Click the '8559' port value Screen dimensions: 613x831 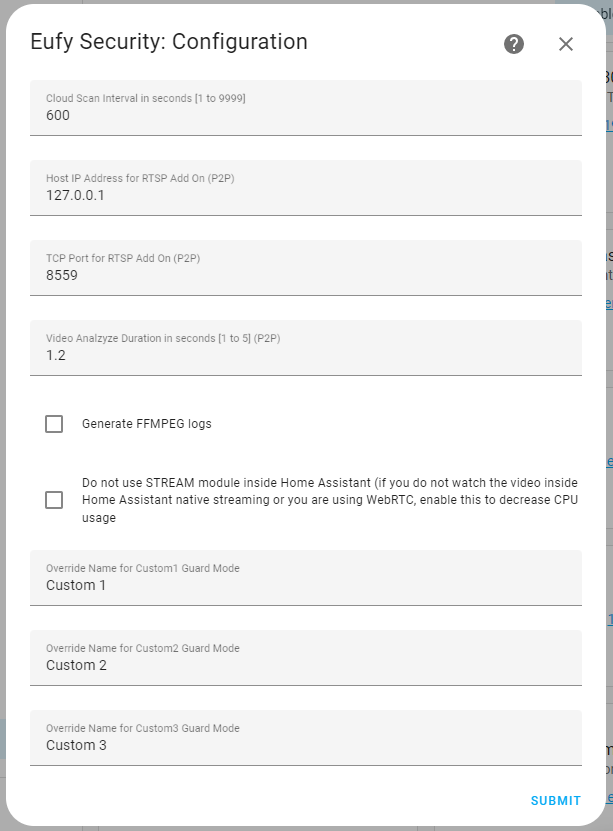62,275
